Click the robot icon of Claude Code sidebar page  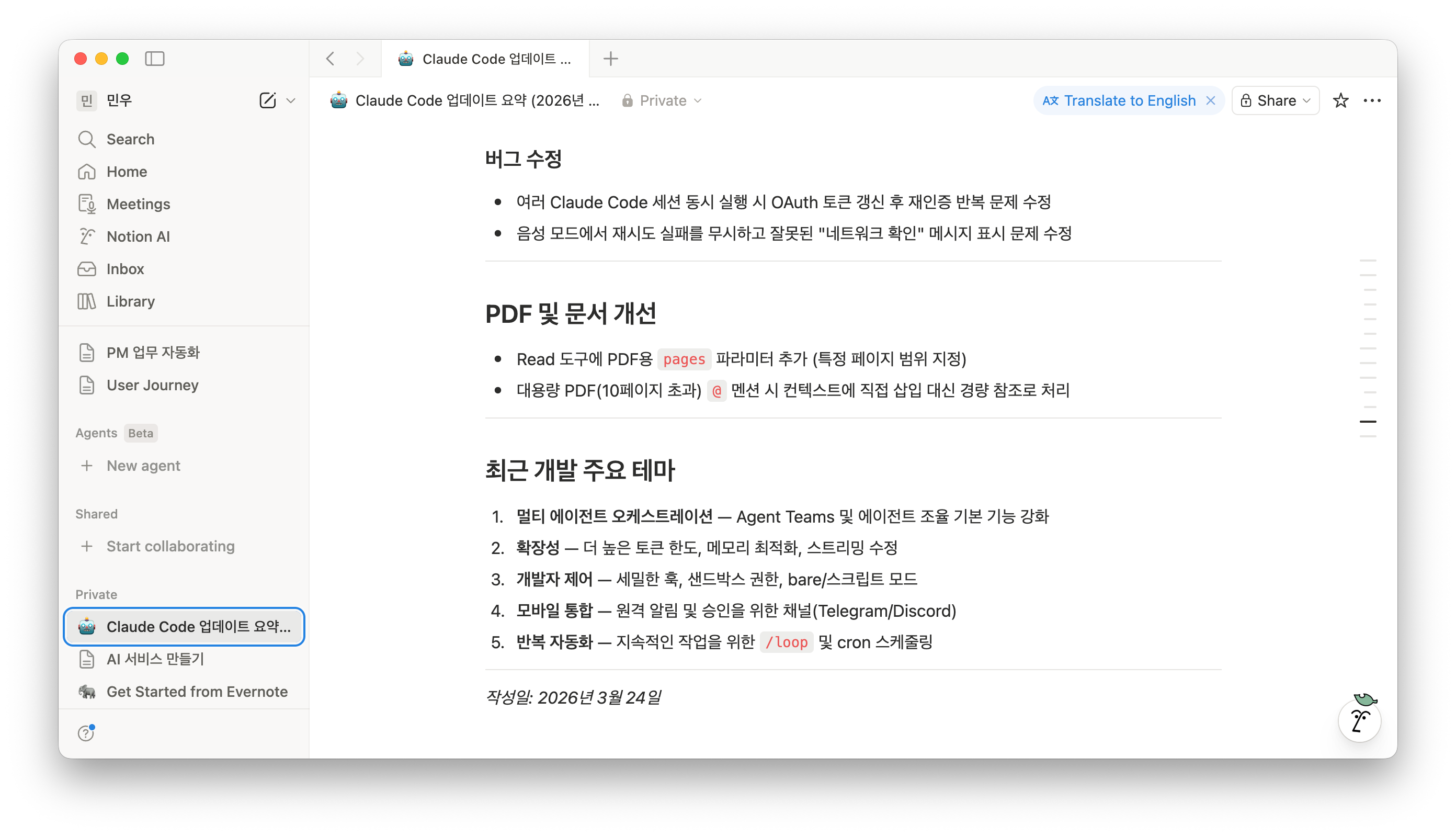point(87,626)
